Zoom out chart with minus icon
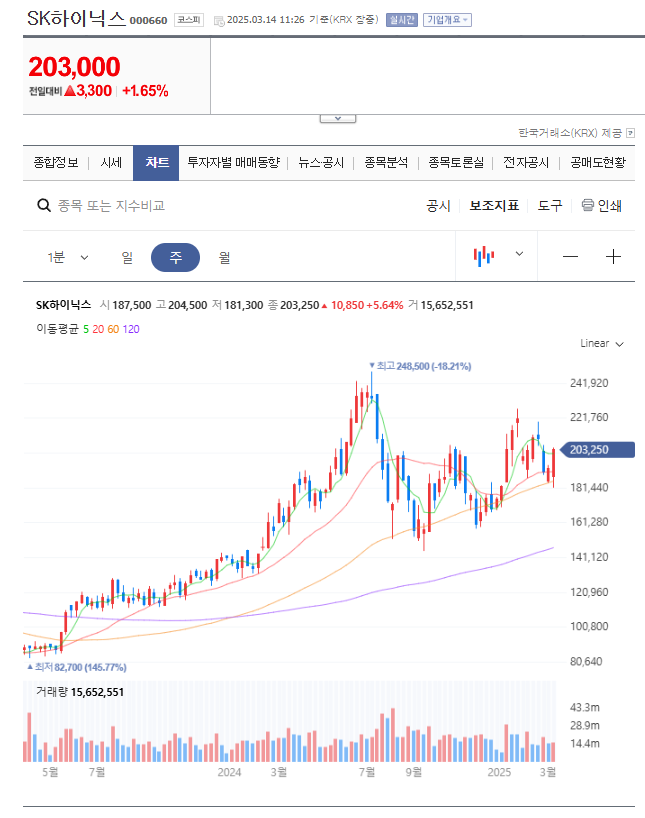Screen dimensions: 645x818 pos(570,257)
